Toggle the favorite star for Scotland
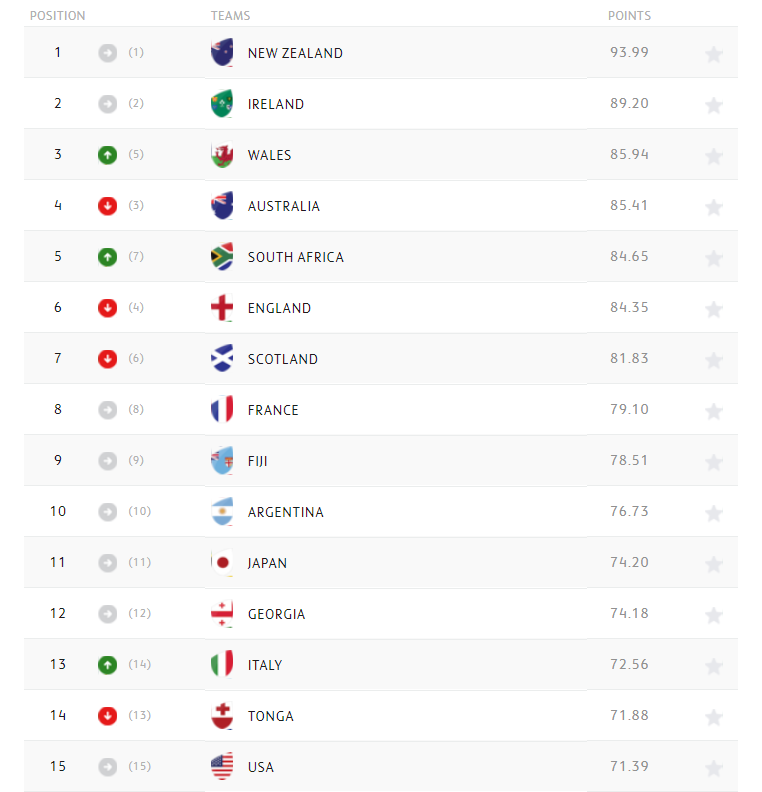 tap(713, 360)
